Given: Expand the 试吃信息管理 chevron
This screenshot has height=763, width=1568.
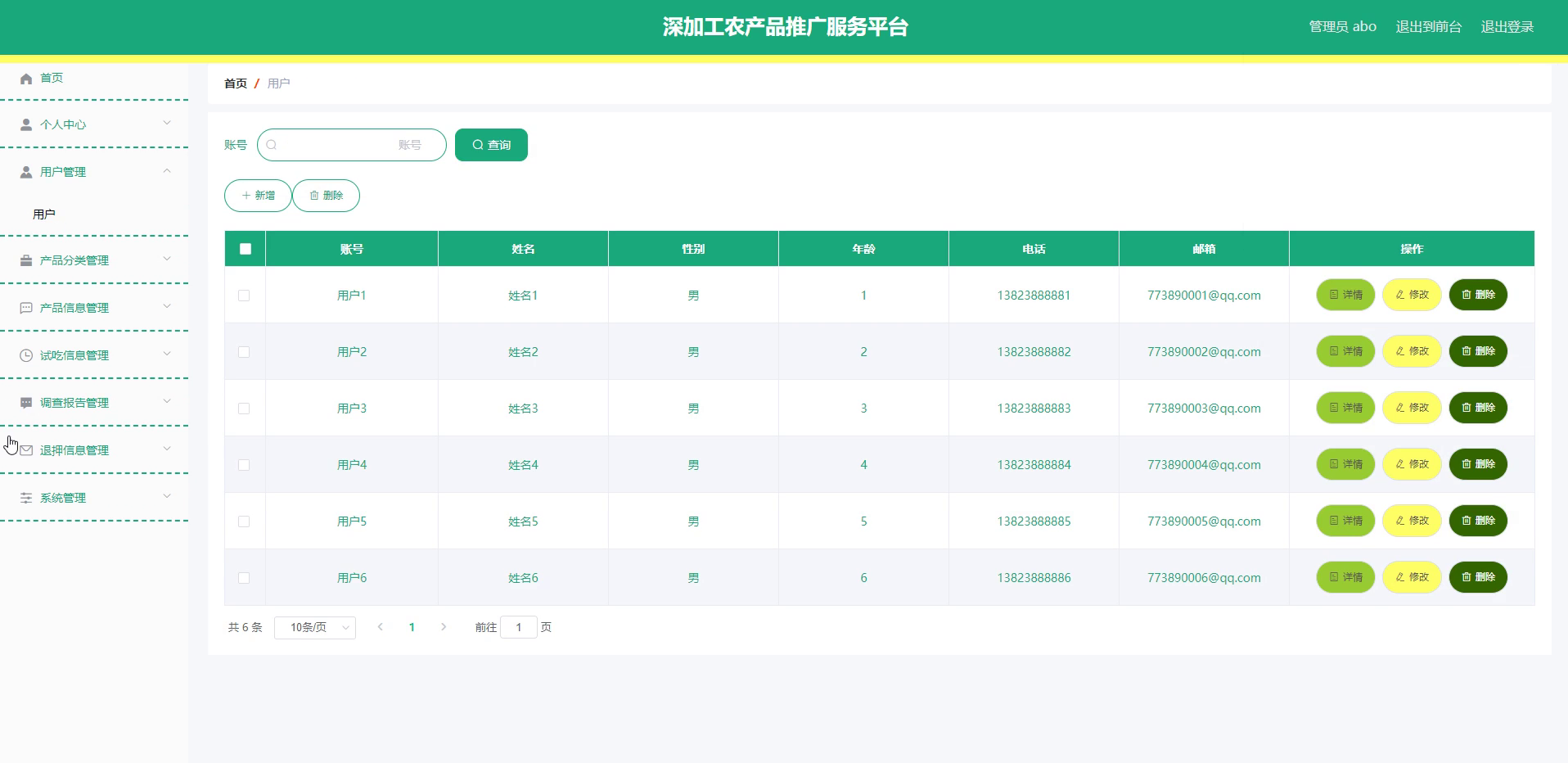Looking at the screenshot, I should coord(167,354).
